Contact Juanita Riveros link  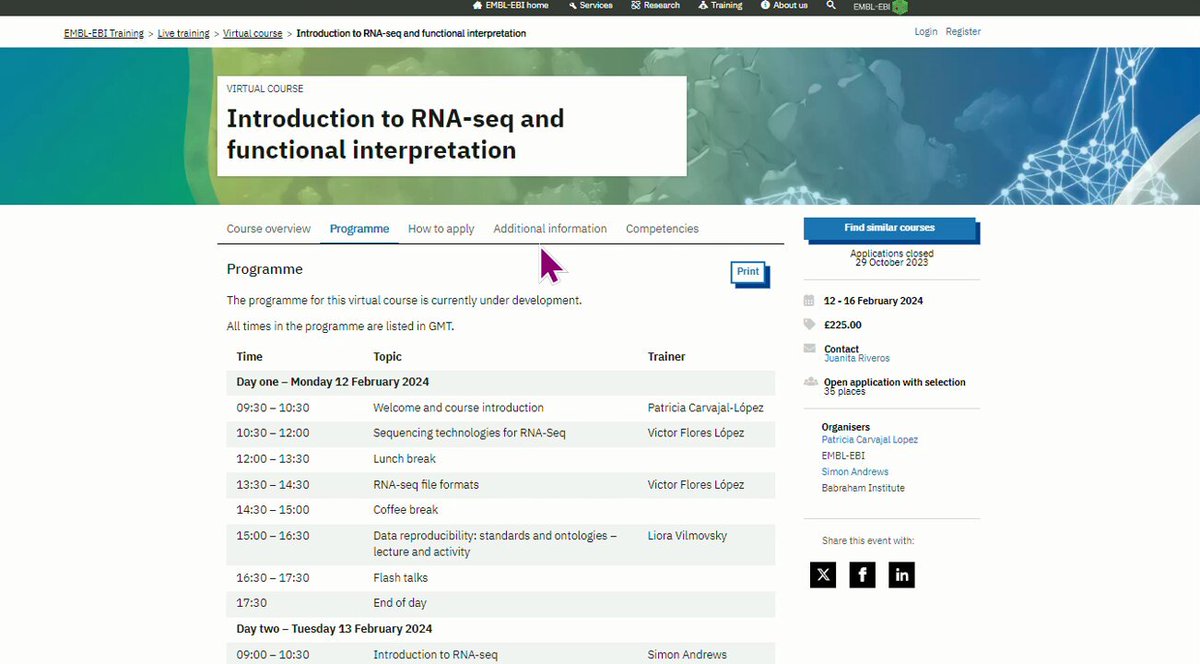(857, 358)
